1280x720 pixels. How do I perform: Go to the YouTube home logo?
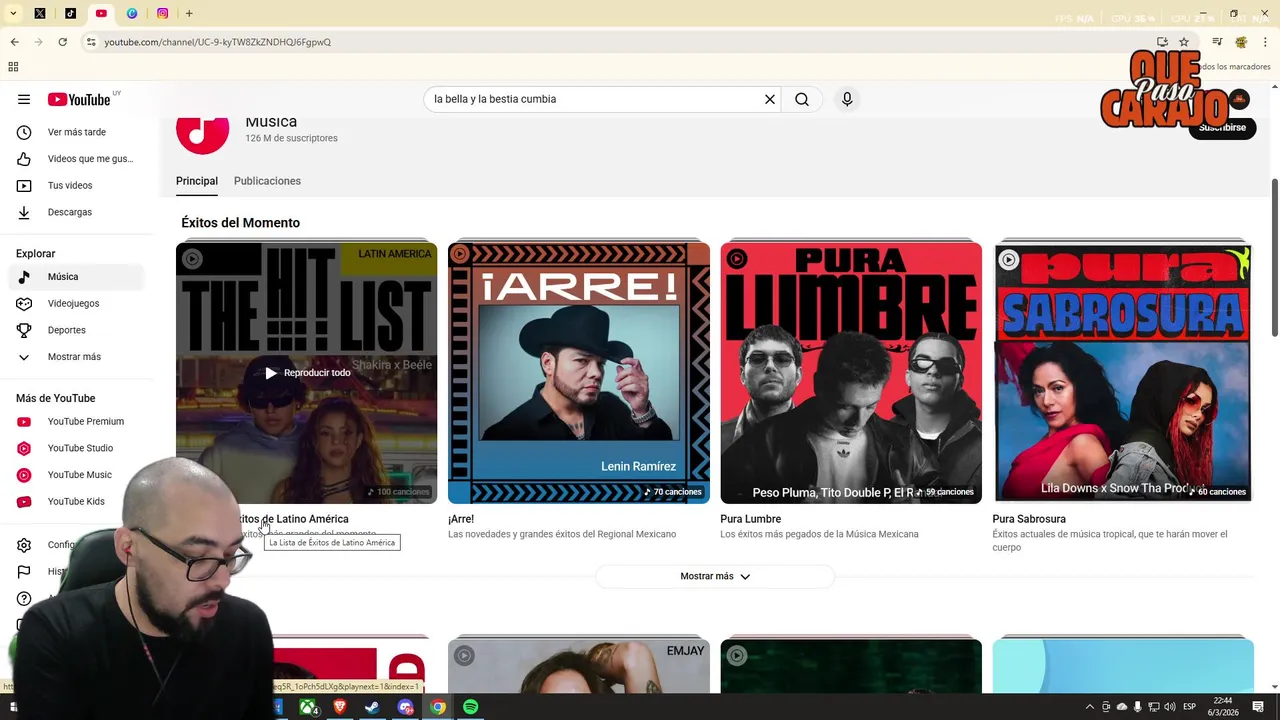pyautogui.click(x=79, y=99)
